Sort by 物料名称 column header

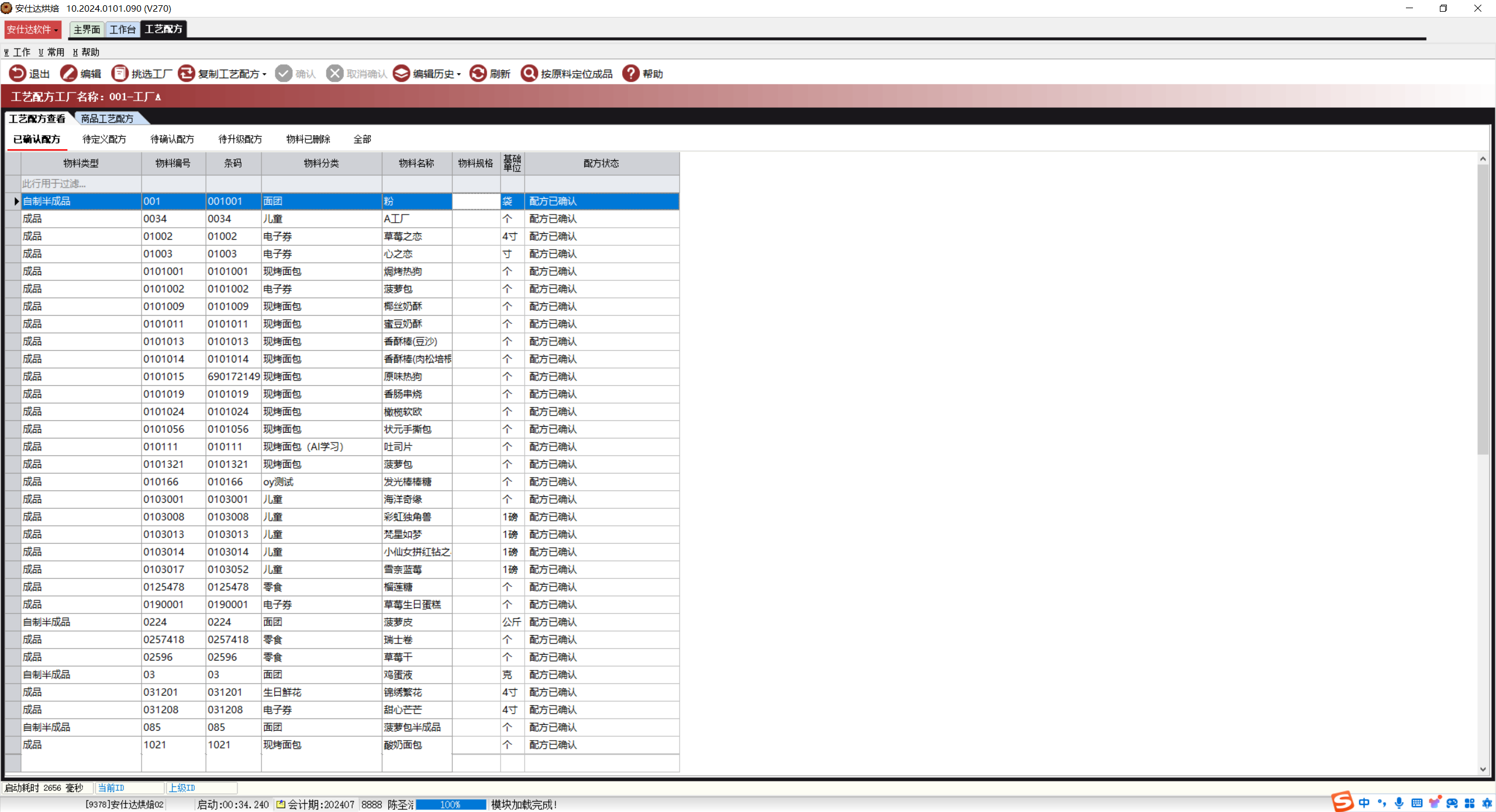[x=416, y=163]
